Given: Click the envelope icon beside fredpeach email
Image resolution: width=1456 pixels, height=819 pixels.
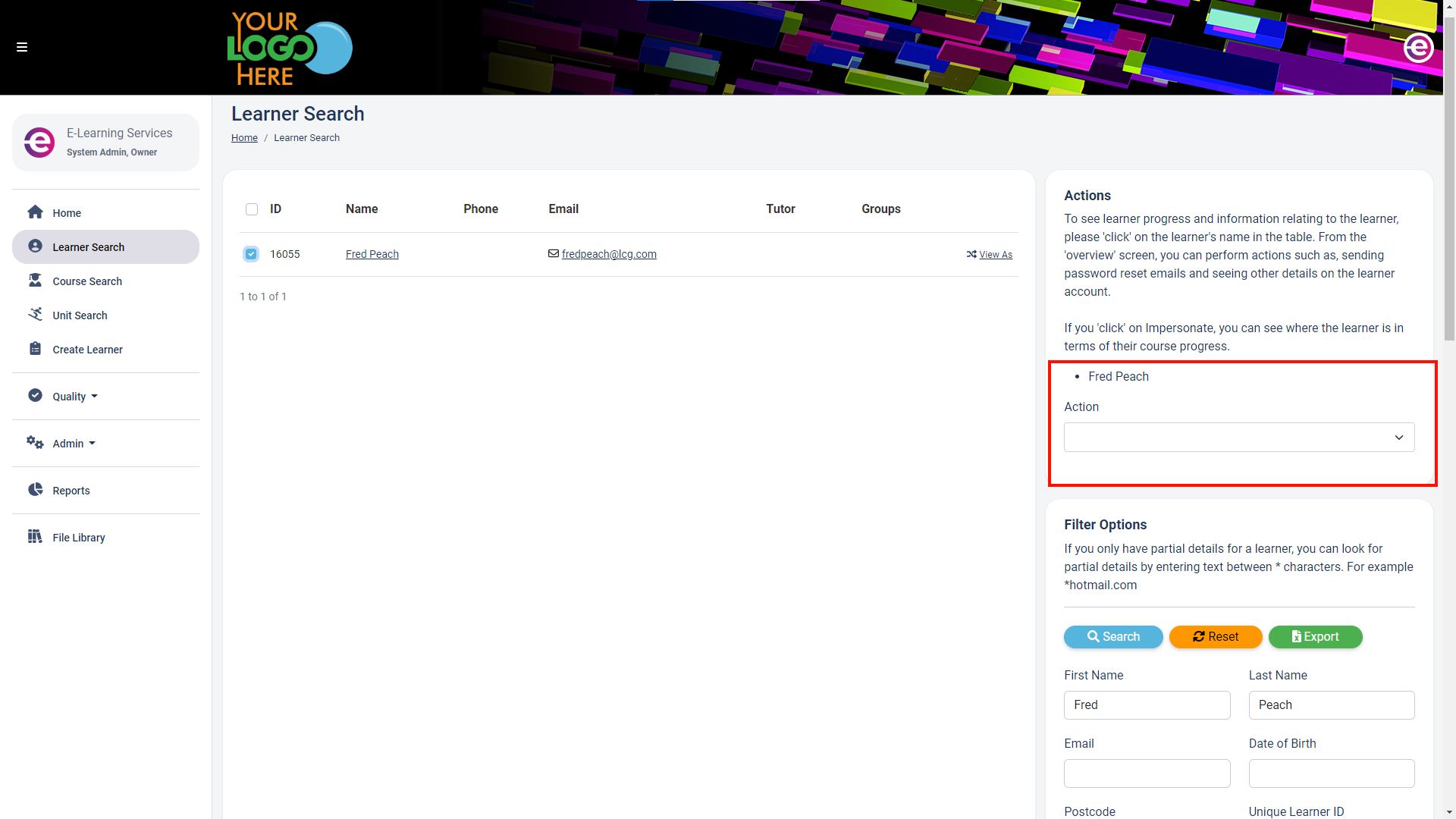Looking at the screenshot, I should pos(554,254).
